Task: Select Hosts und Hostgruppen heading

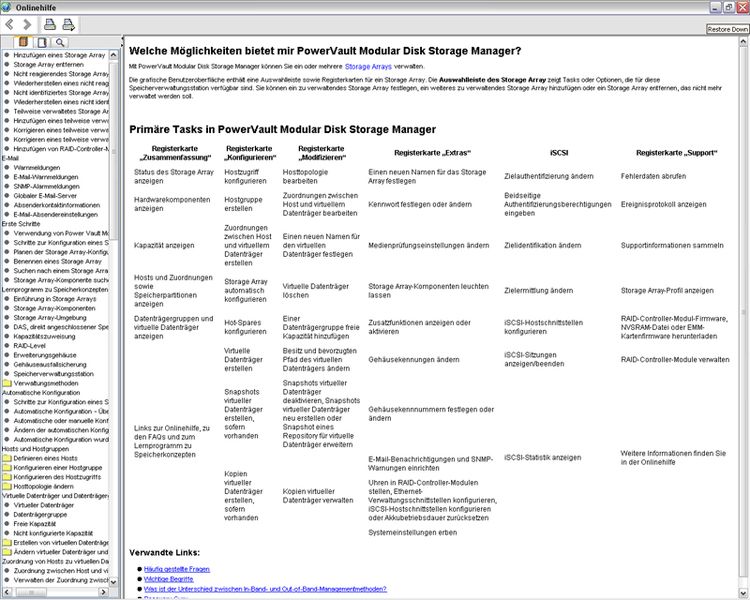Action: click(x=35, y=449)
